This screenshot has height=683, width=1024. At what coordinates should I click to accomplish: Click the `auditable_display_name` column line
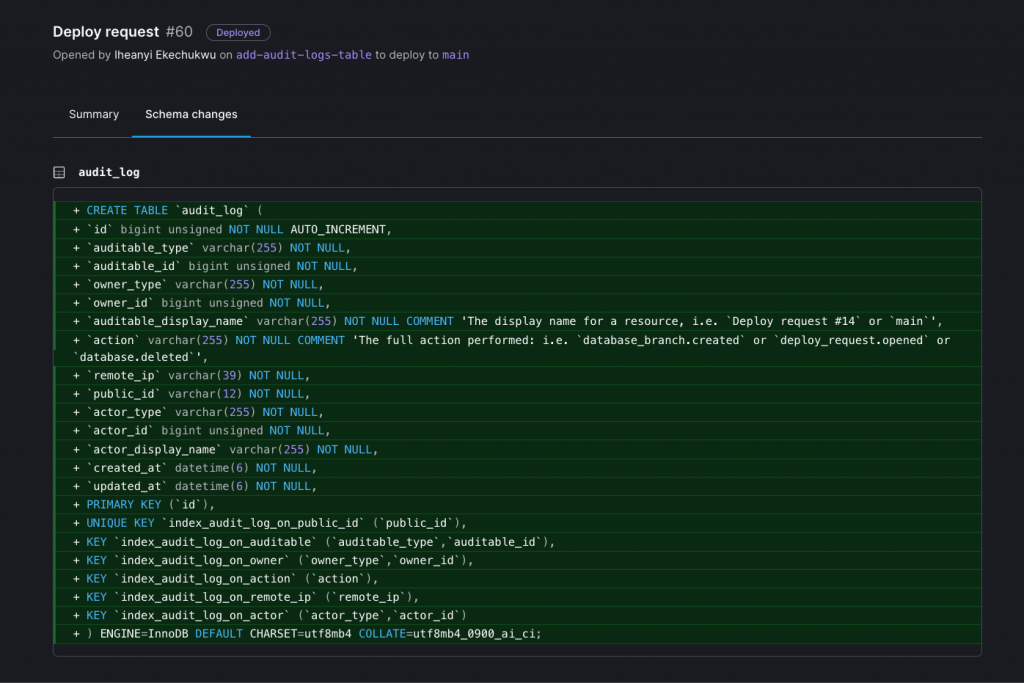517,321
